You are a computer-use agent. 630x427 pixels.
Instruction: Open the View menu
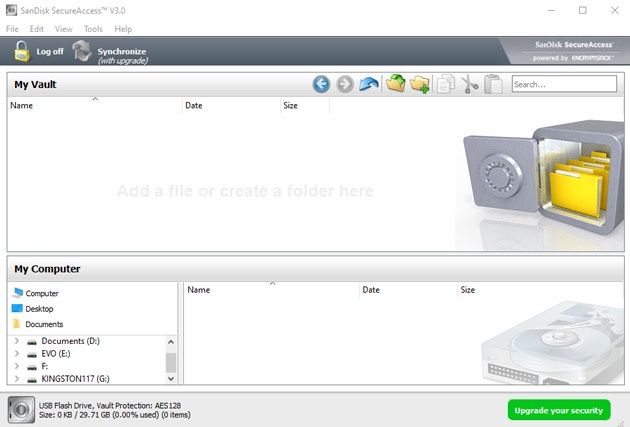63,29
